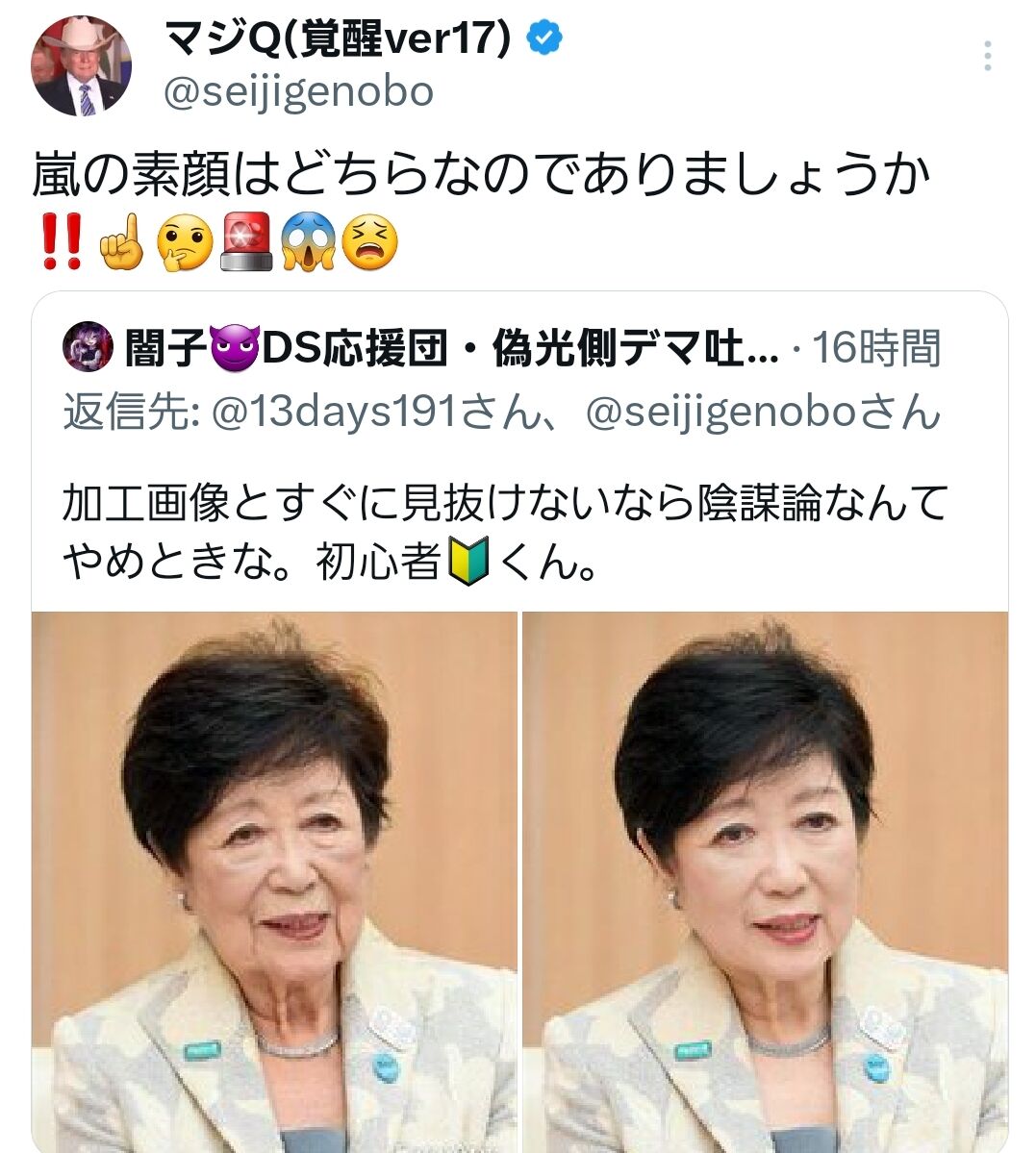Click the @seijigenoboさん mention in quoted reply
1036x1153 pixels.
(x=763, y=412)
